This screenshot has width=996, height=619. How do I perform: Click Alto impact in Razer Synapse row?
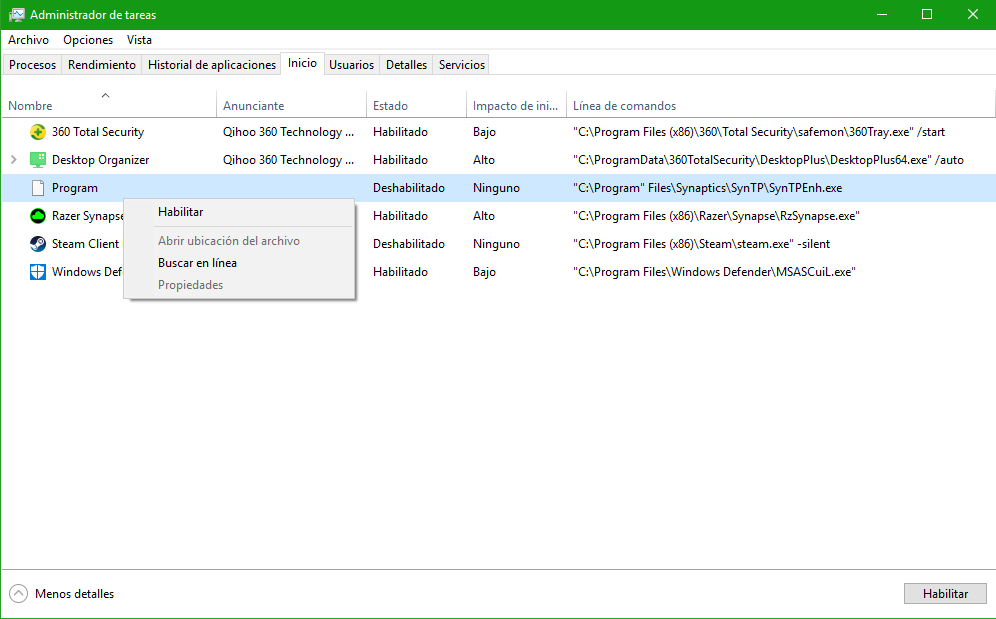[x=484, y=216]
